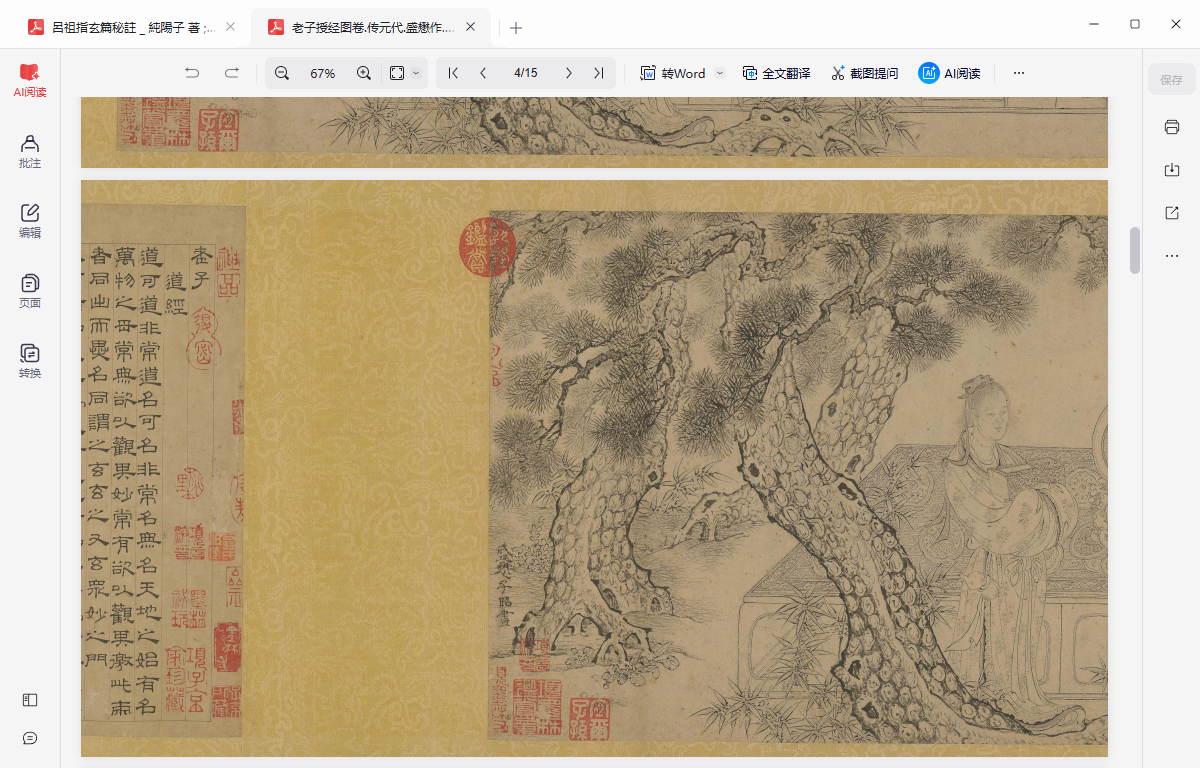Viewport: 1200px width, 768px height.
Task: Jump to the last page
Action: 598,73
